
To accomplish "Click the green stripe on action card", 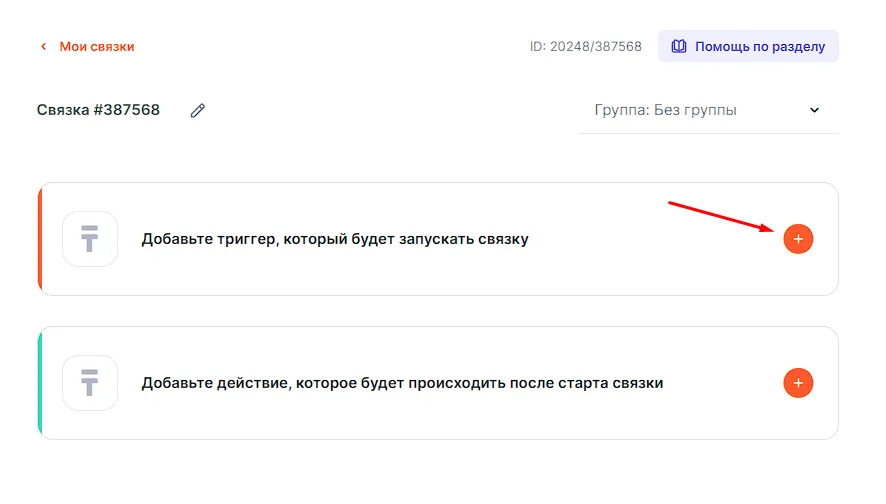I will (x=40, y=383).
